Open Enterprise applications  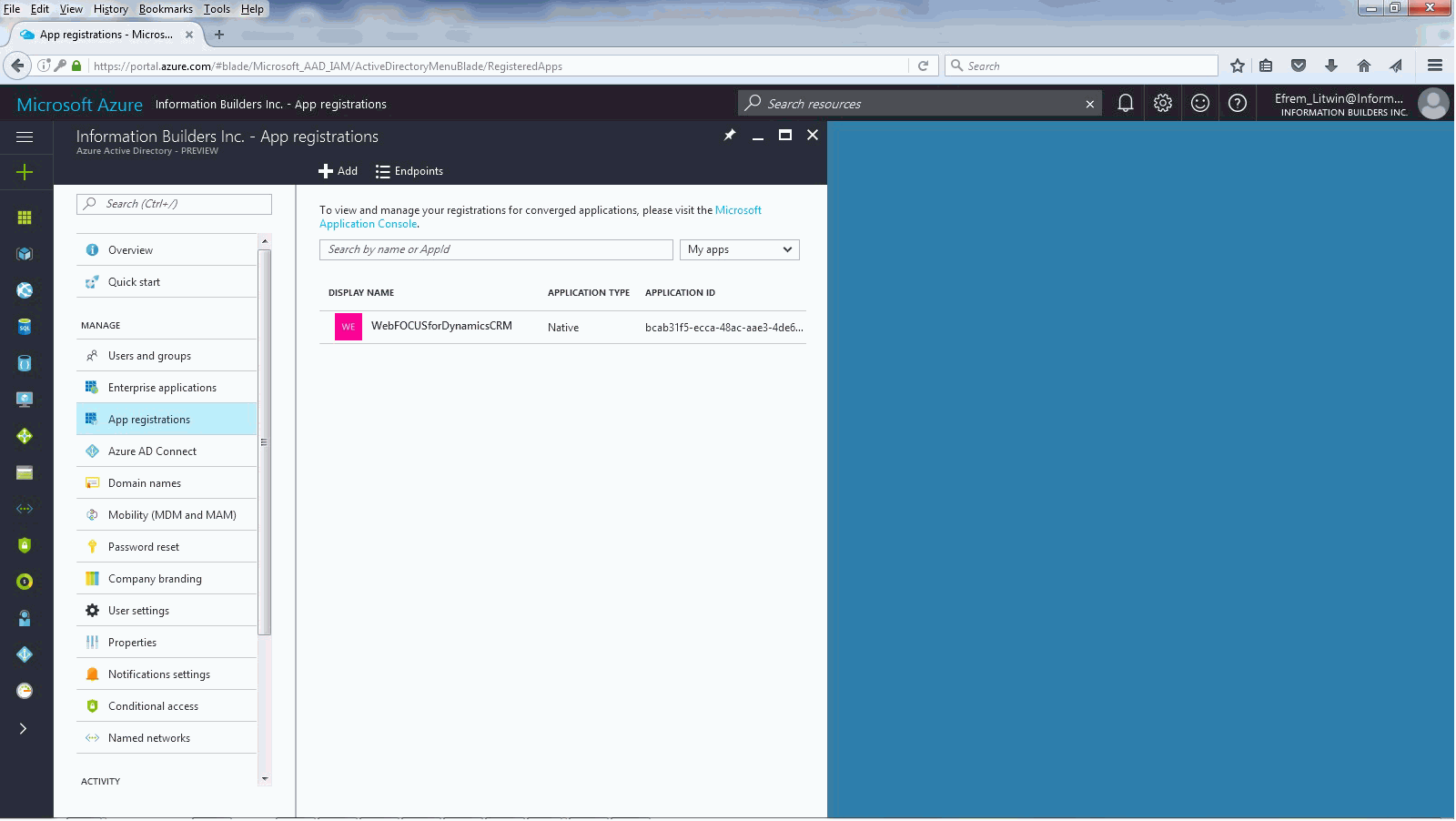pos(167,388)
